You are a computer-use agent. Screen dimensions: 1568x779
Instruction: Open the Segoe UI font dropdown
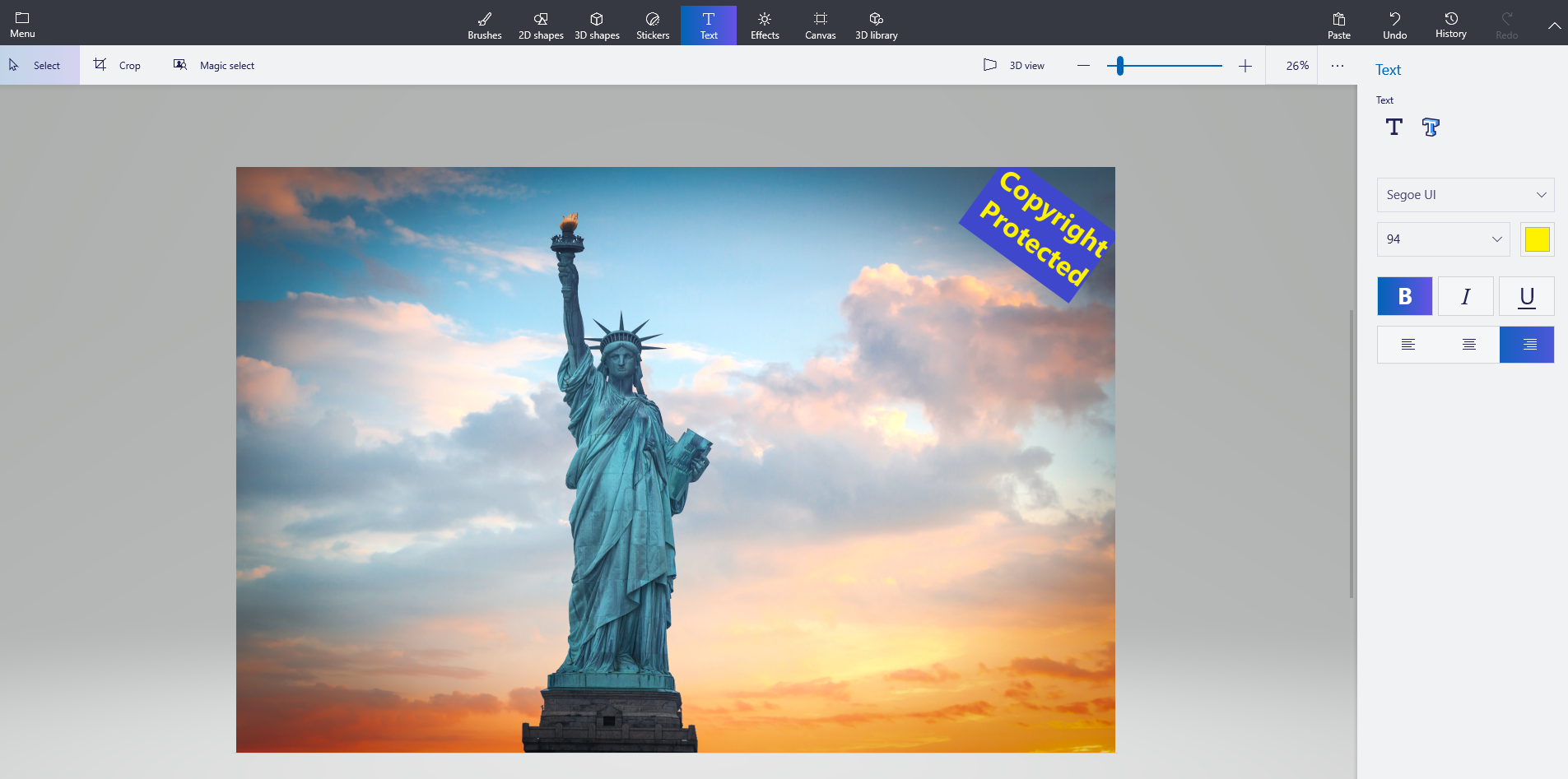point(1465,195)
